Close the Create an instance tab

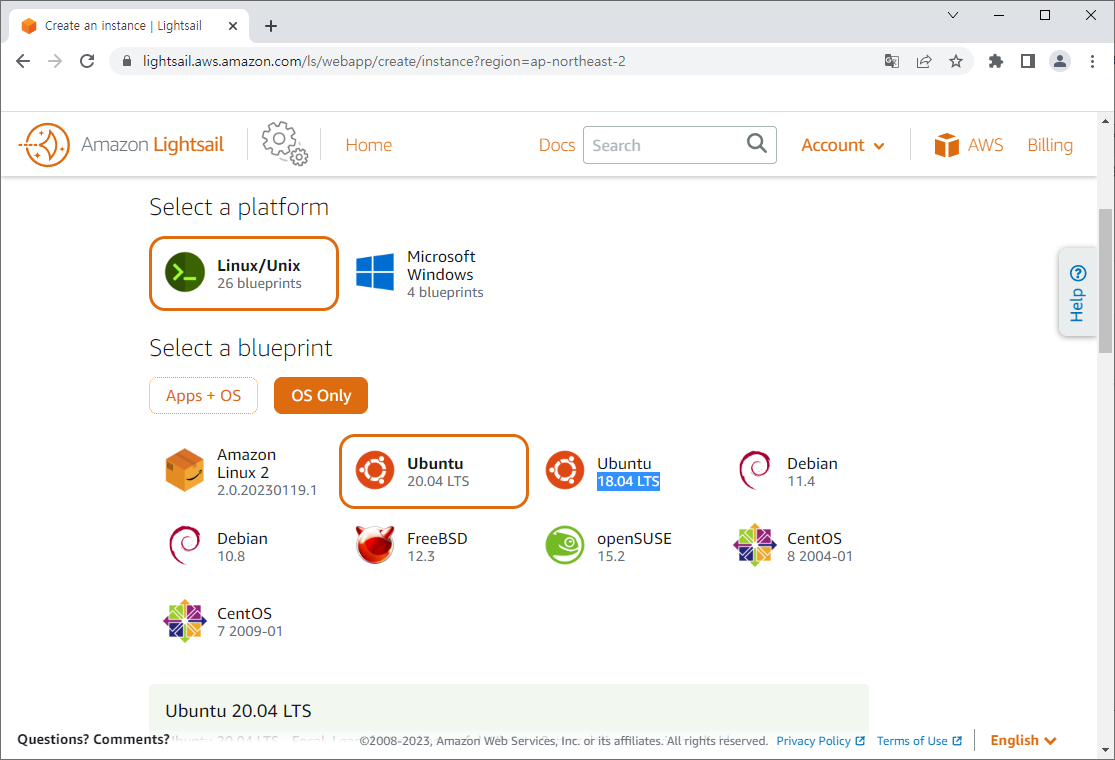233,26
